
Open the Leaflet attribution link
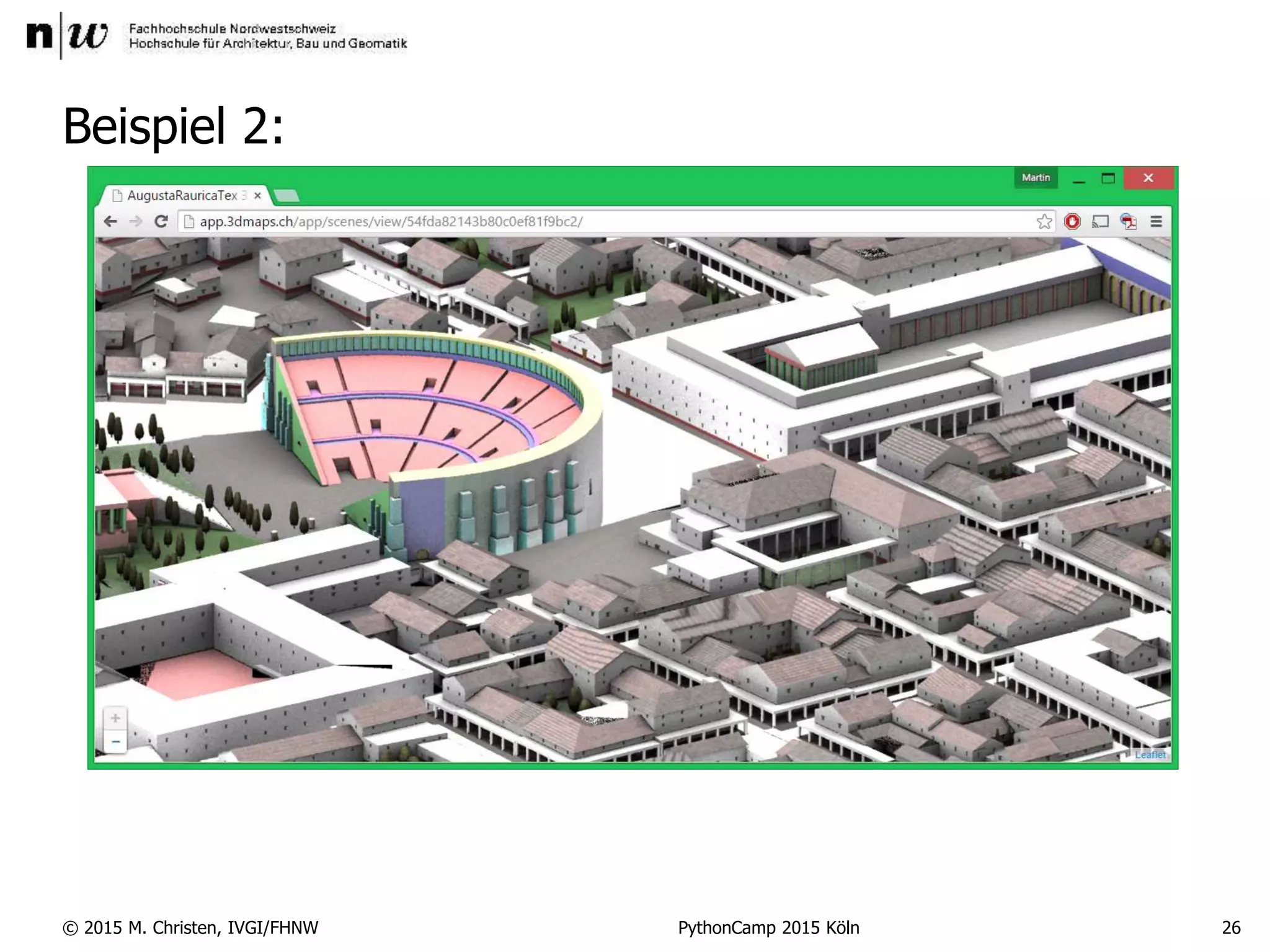coord(1150,755)
